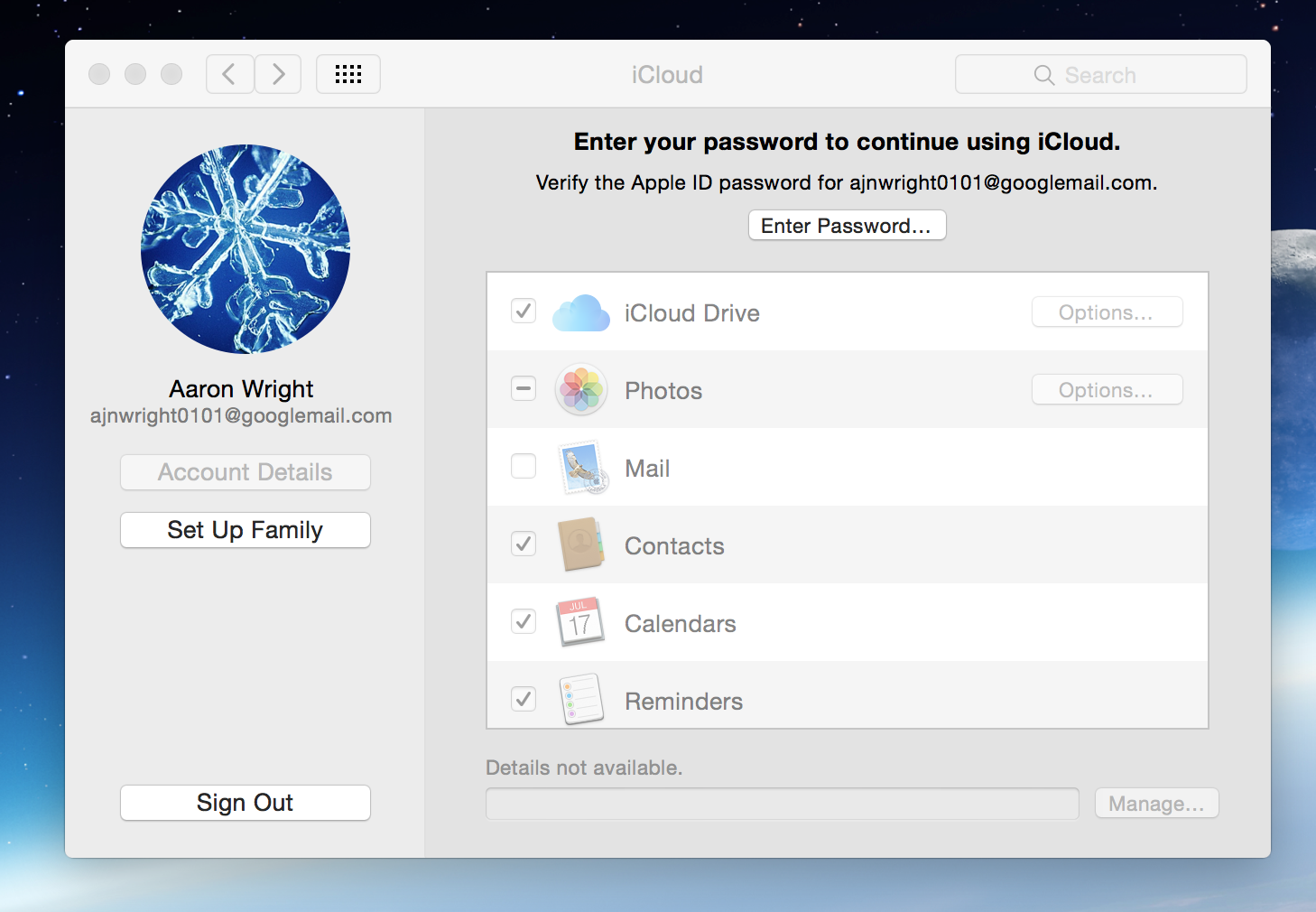This screenshot has width=1316, height=912.
Task: Click Set Up Family button
Action: 246,530
